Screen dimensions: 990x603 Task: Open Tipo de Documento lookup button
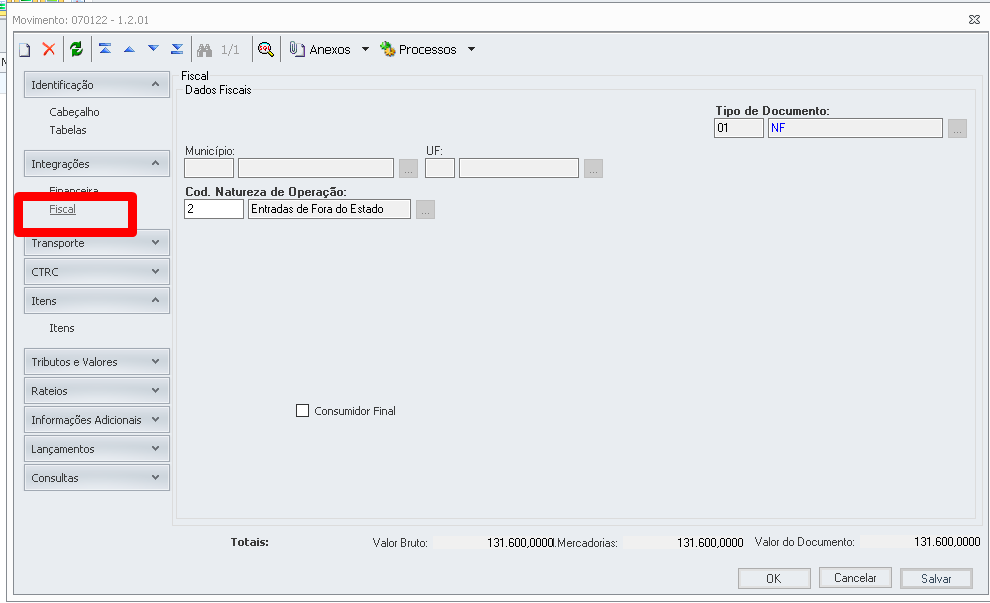[957, 128]
